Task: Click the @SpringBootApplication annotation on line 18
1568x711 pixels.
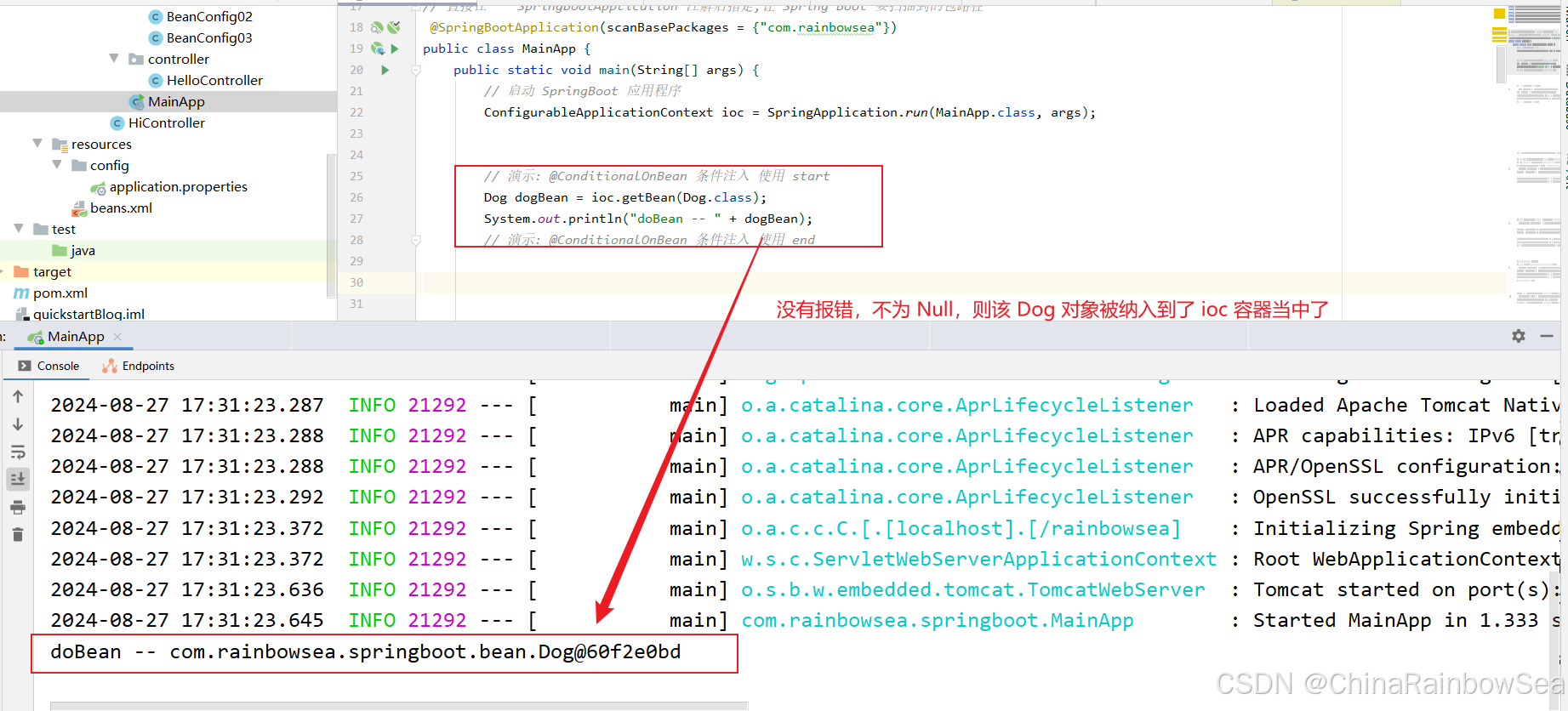Action: (515, 27)
